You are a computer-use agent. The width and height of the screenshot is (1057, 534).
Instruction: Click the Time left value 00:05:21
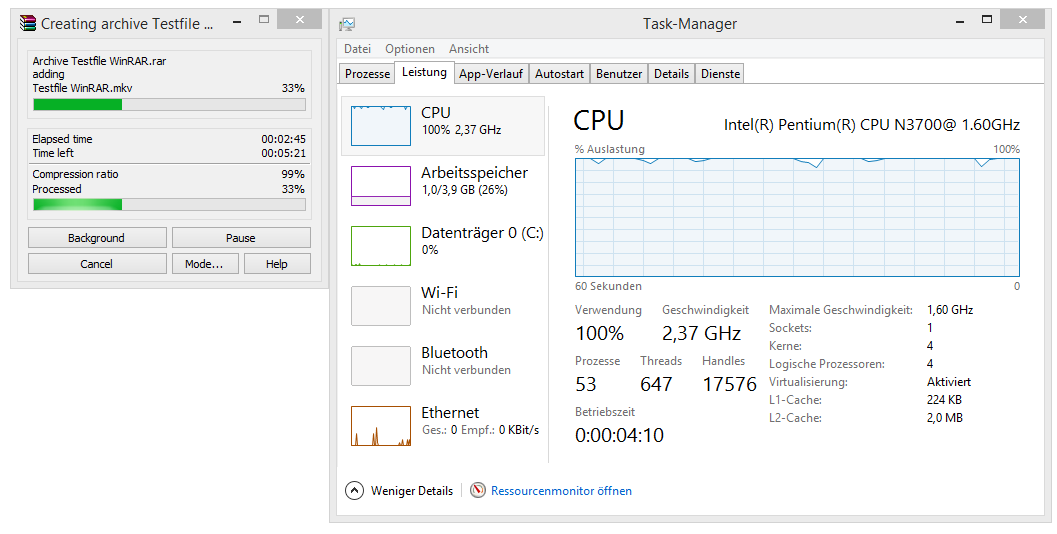coord(284,153)
